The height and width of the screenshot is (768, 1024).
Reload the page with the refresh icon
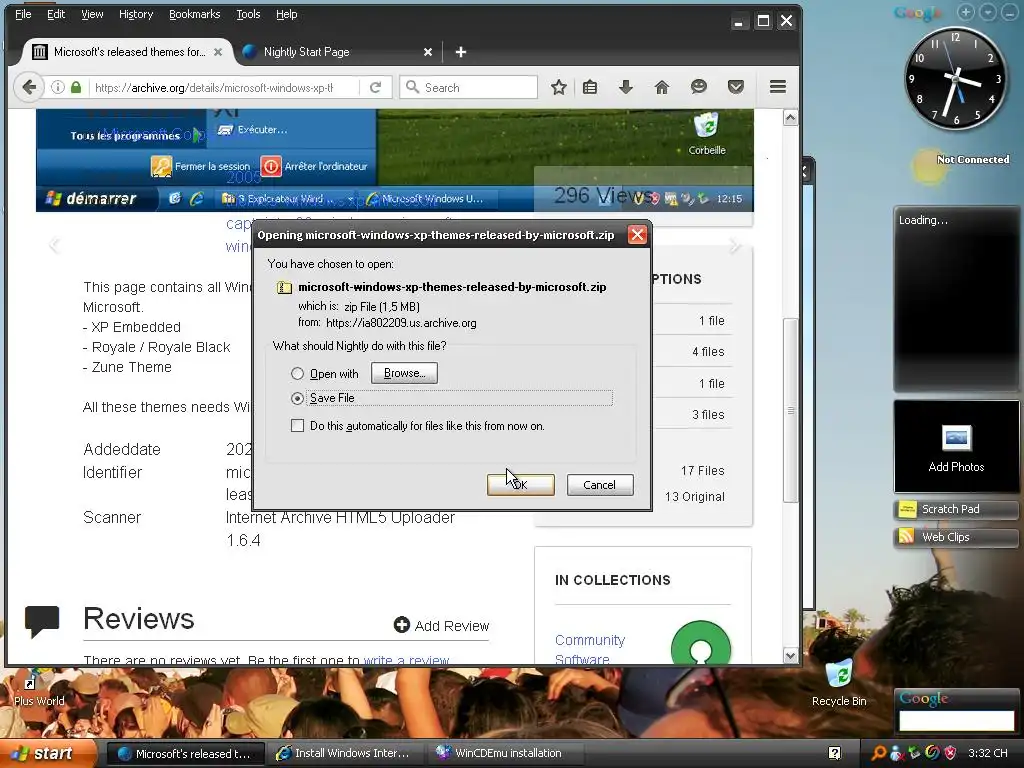pos(376,88)
